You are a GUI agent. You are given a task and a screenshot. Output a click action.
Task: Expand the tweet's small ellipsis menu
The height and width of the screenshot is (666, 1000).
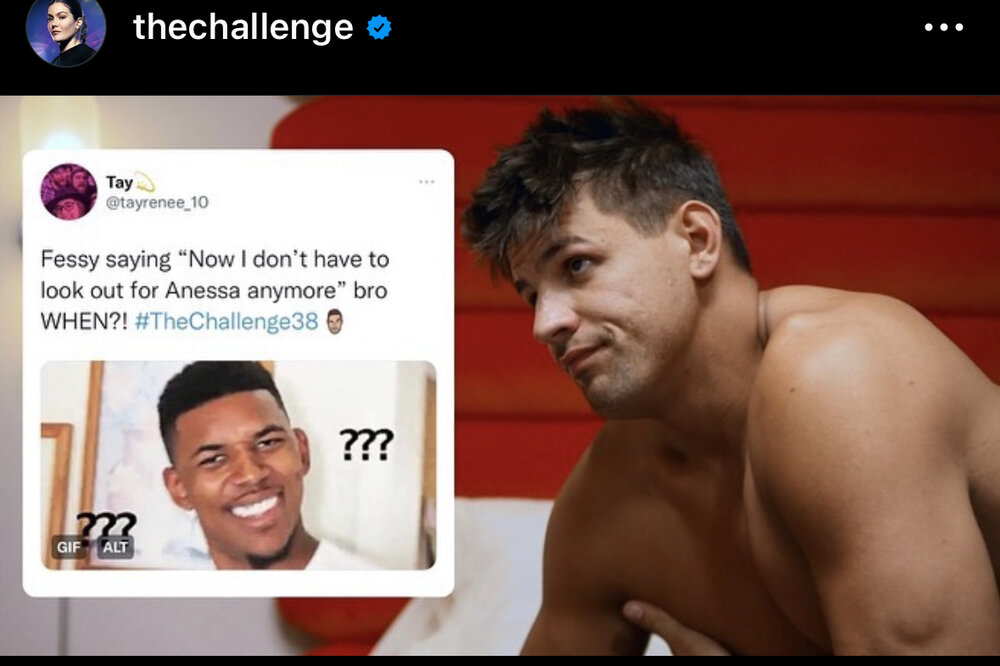click(427, 182)
